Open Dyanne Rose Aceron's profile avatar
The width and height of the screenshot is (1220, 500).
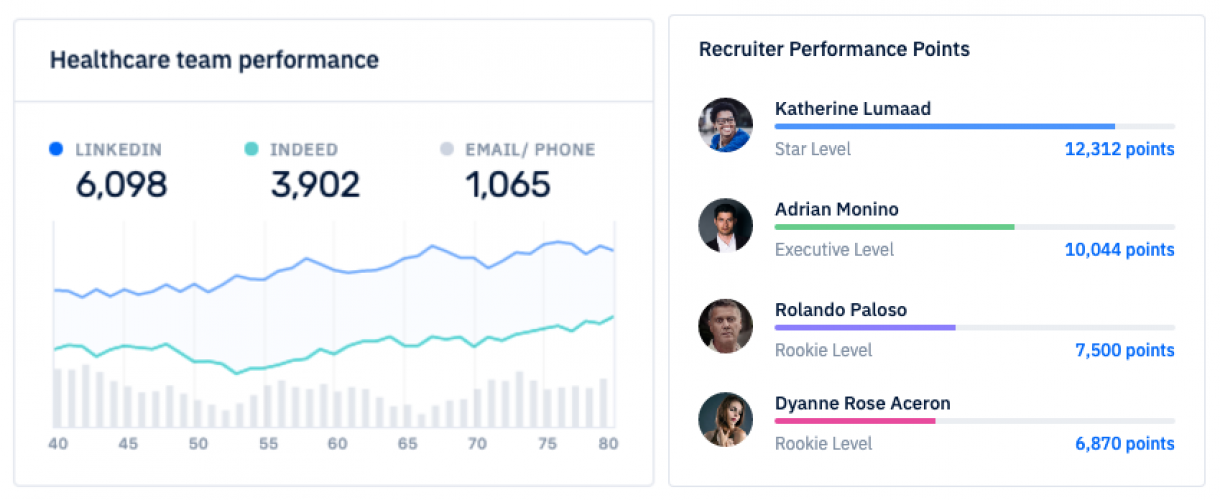(725, 419)
